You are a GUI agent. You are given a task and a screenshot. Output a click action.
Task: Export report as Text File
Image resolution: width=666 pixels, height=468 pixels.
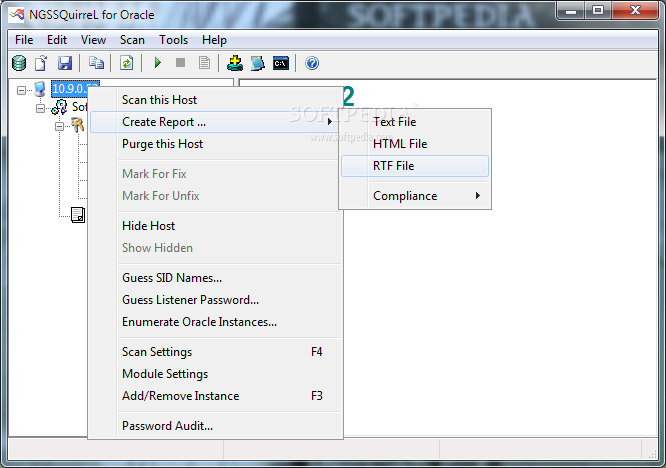[x=415, y=122]
